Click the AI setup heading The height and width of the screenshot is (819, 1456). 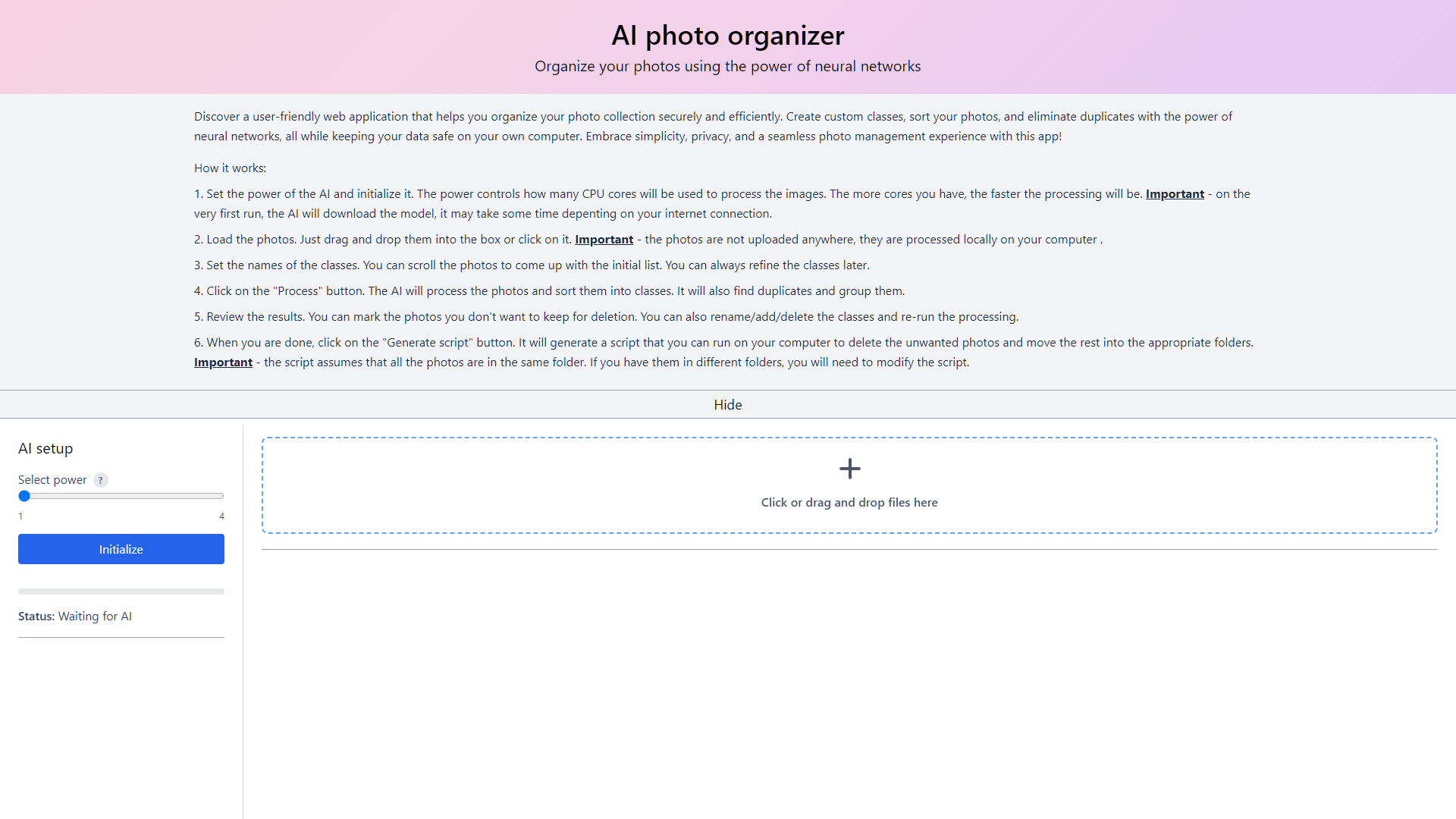pos(45,448)
